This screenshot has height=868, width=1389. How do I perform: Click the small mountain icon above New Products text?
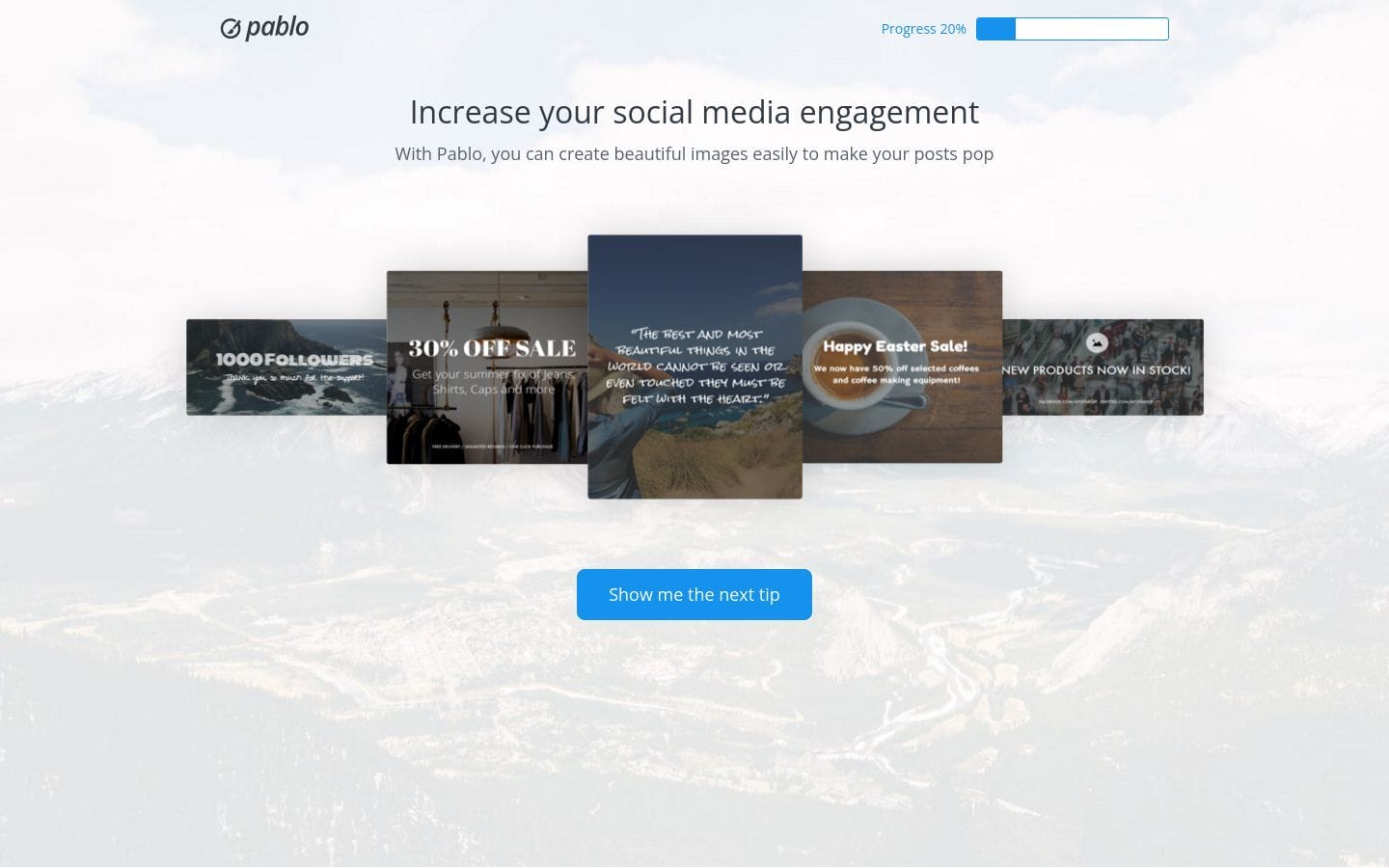click(x=1096, y=342)
